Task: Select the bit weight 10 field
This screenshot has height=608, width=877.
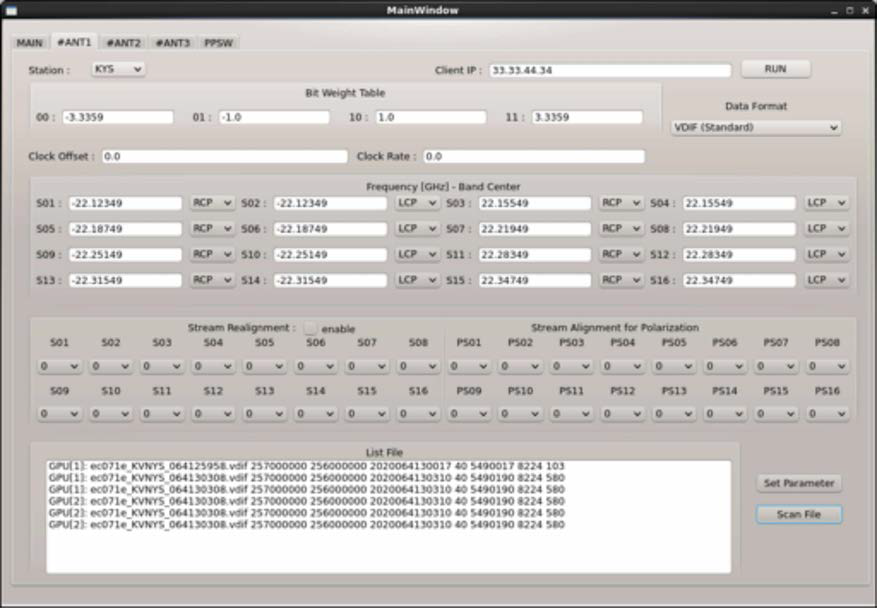Action: (x=431, y=117)
